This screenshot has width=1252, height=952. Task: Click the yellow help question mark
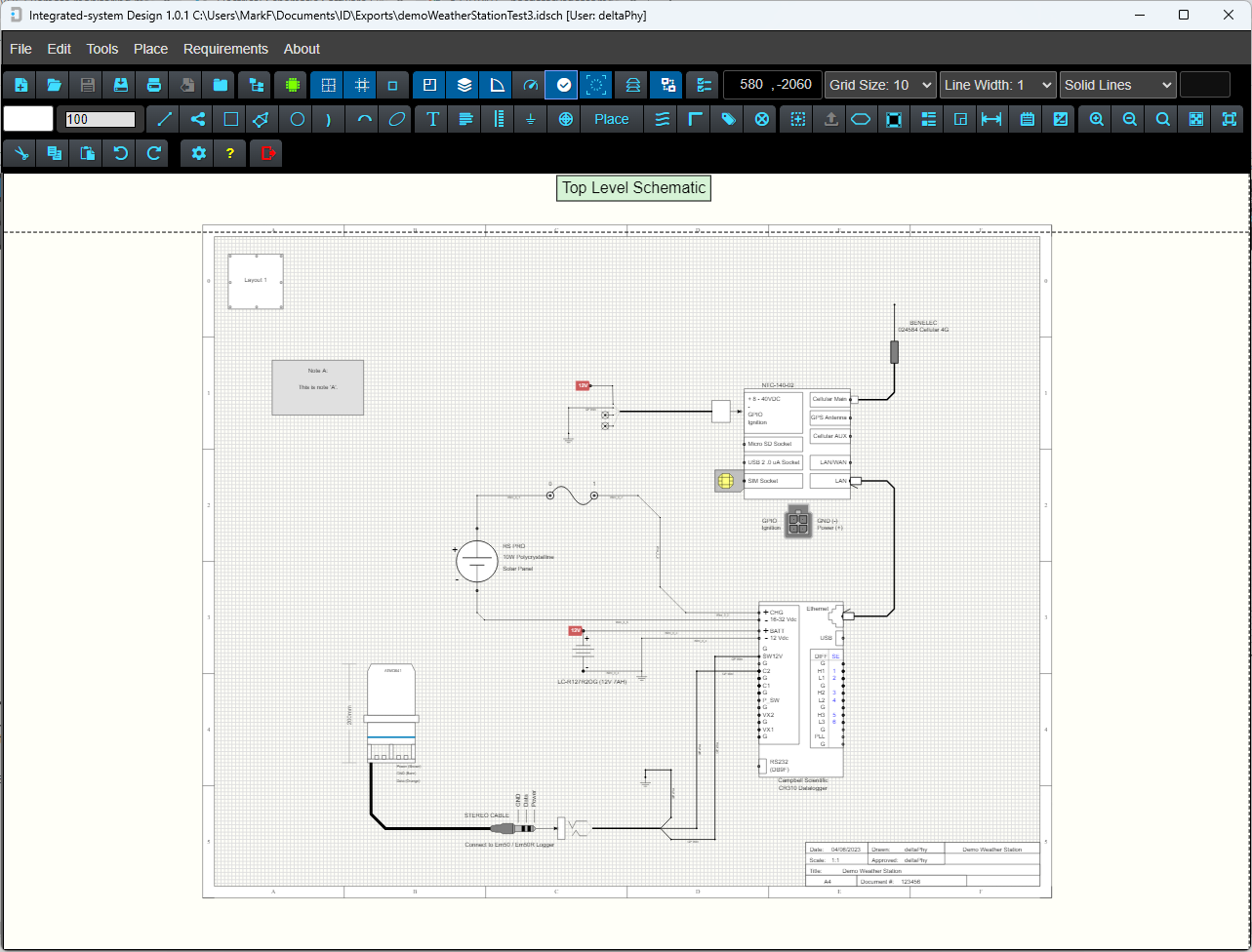[x=231, y=153]
